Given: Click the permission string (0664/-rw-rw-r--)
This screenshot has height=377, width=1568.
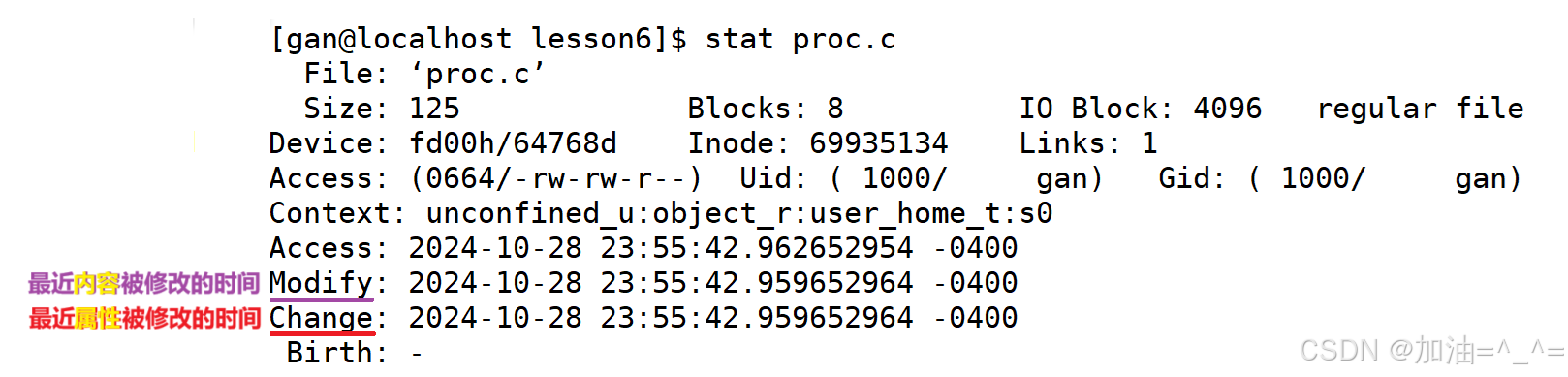Looking at the screenshot, I should tap(556, 178).
